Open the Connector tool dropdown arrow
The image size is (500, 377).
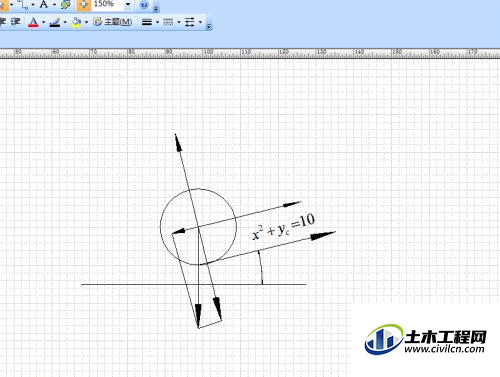coord(33,5)
